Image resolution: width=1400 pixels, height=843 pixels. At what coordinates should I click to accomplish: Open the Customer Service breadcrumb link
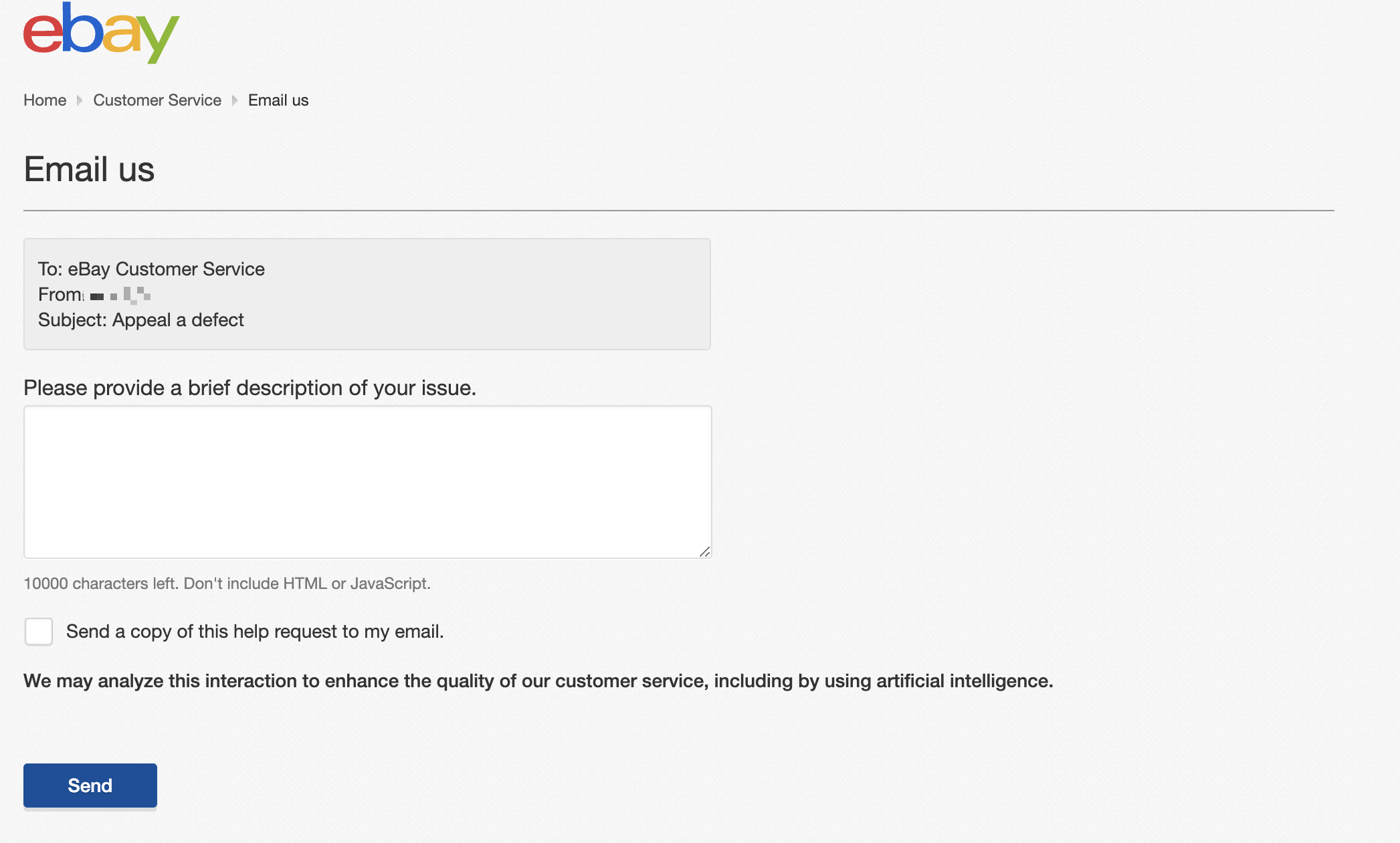click(x=157, y=100)
